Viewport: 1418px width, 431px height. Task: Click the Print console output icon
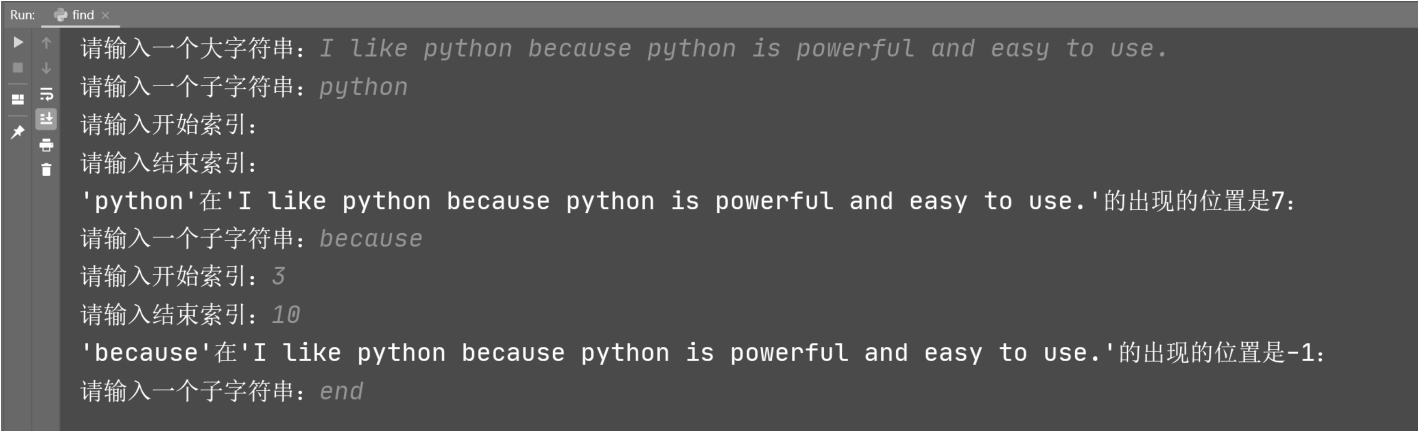(x=45, y=145)
